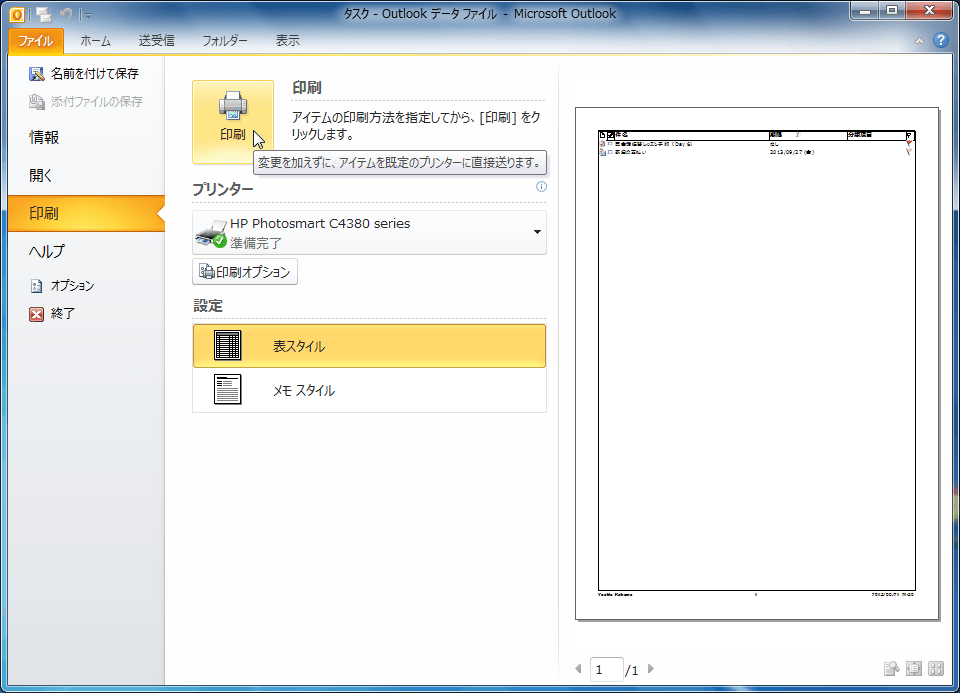Image resolution: width=960 pixels, height=693 pixels.
Task: Click the send/receive quick access icon
Action: coord(43,14)
